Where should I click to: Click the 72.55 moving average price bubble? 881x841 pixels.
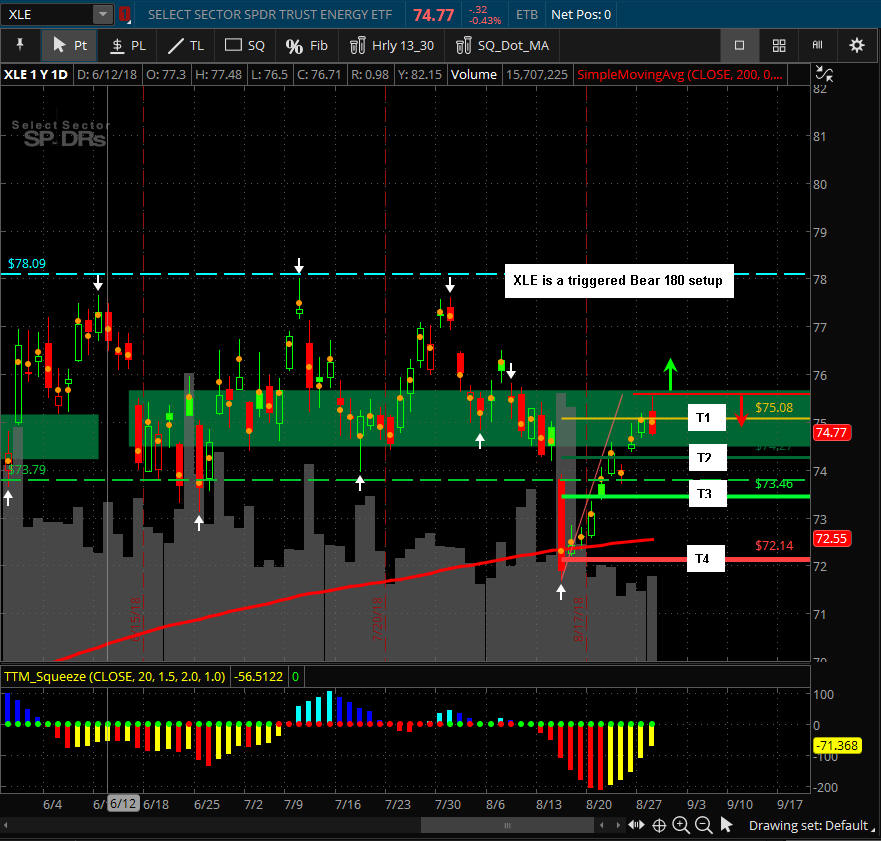[831, 538]
